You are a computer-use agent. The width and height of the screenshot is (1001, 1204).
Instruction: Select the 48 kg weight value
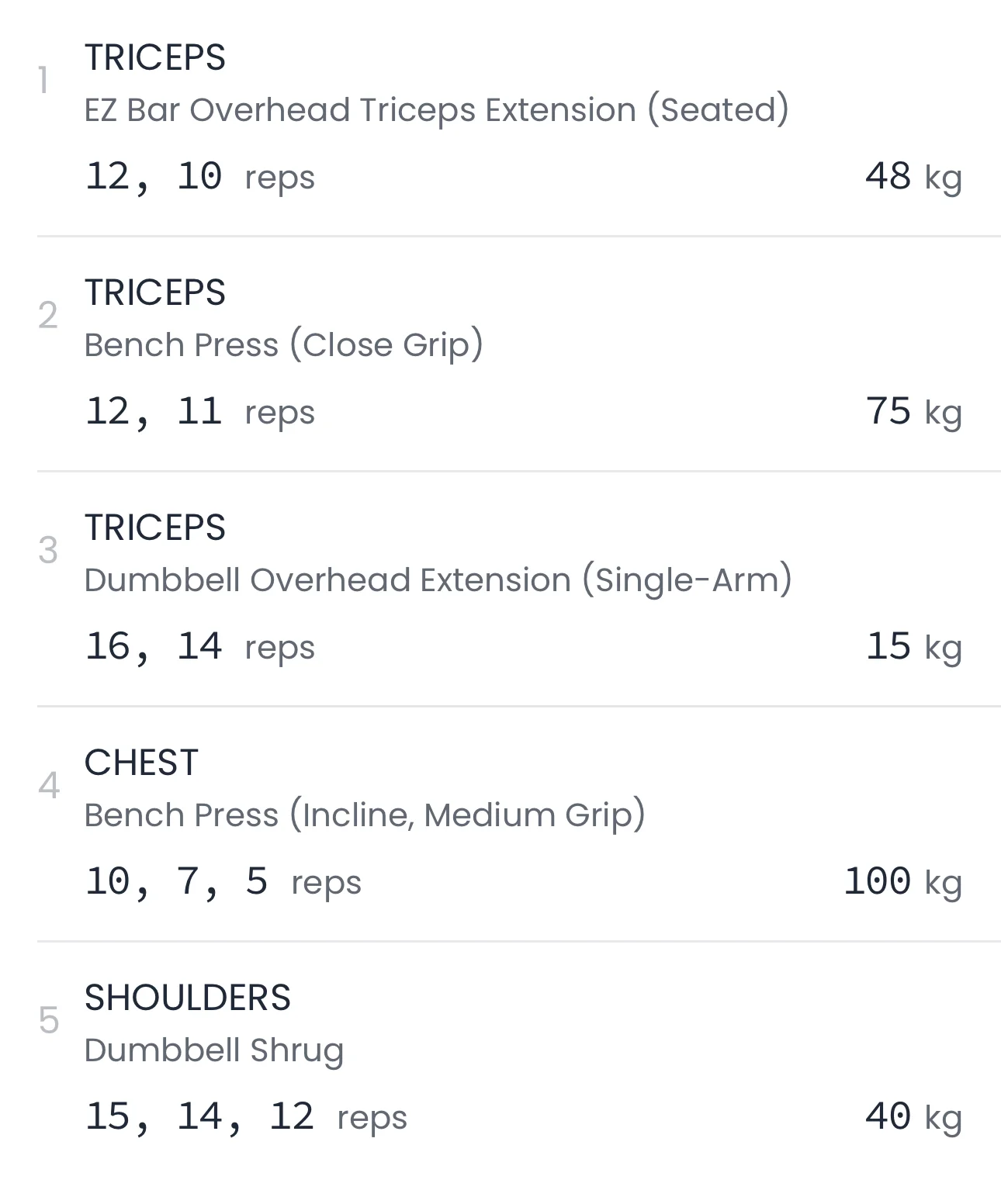913,177
